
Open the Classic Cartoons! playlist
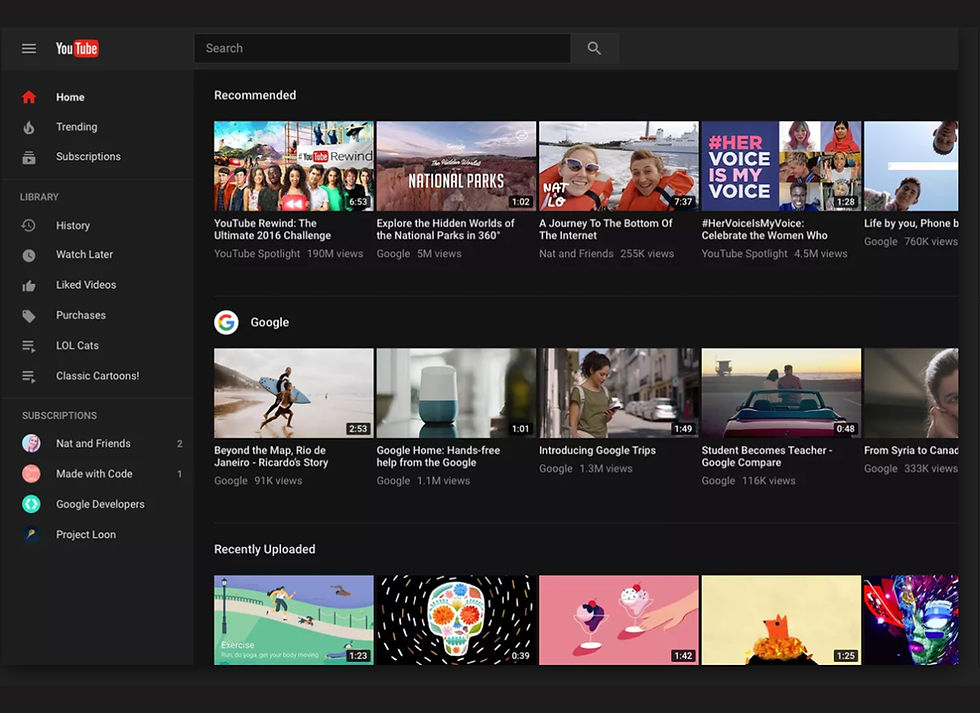point(98,376)
